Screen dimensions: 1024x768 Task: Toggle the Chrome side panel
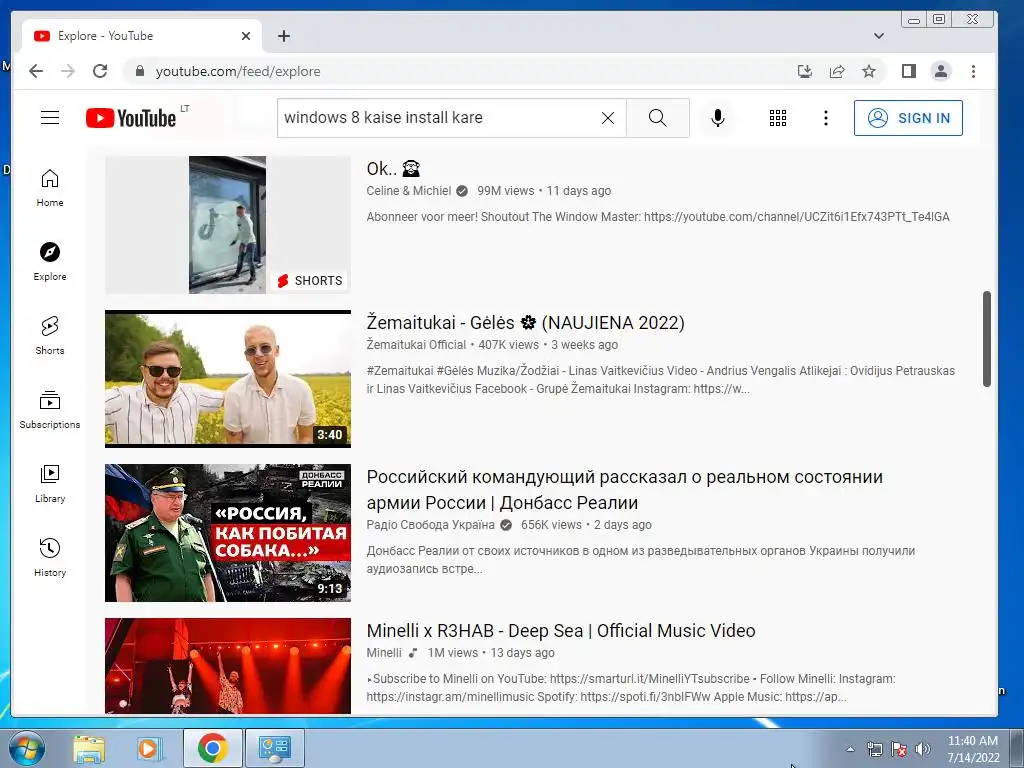(908, 71)
